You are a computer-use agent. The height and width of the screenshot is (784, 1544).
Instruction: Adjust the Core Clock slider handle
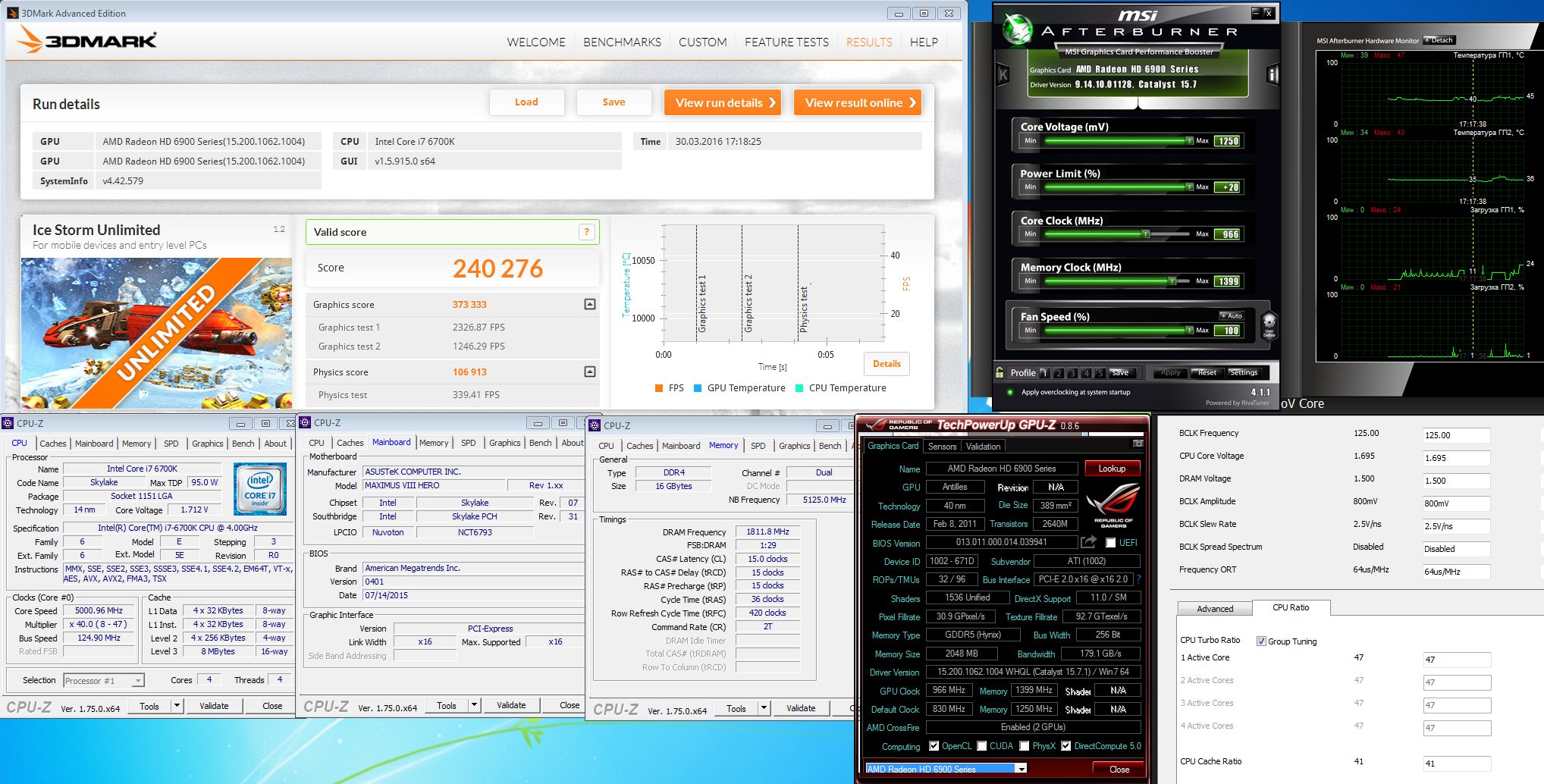pos(1146,234)
